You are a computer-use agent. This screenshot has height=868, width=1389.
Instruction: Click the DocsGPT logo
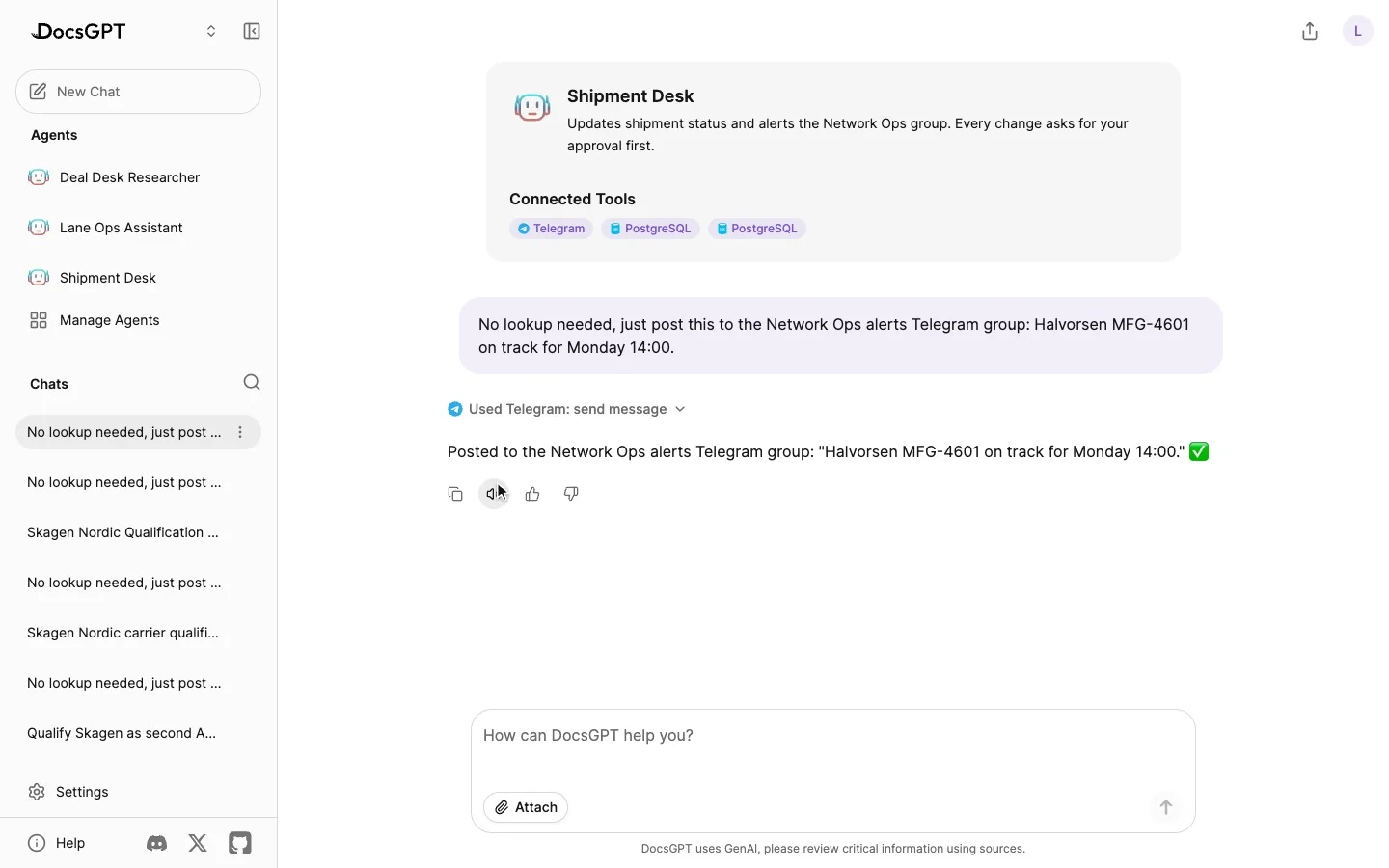(78, 31)
